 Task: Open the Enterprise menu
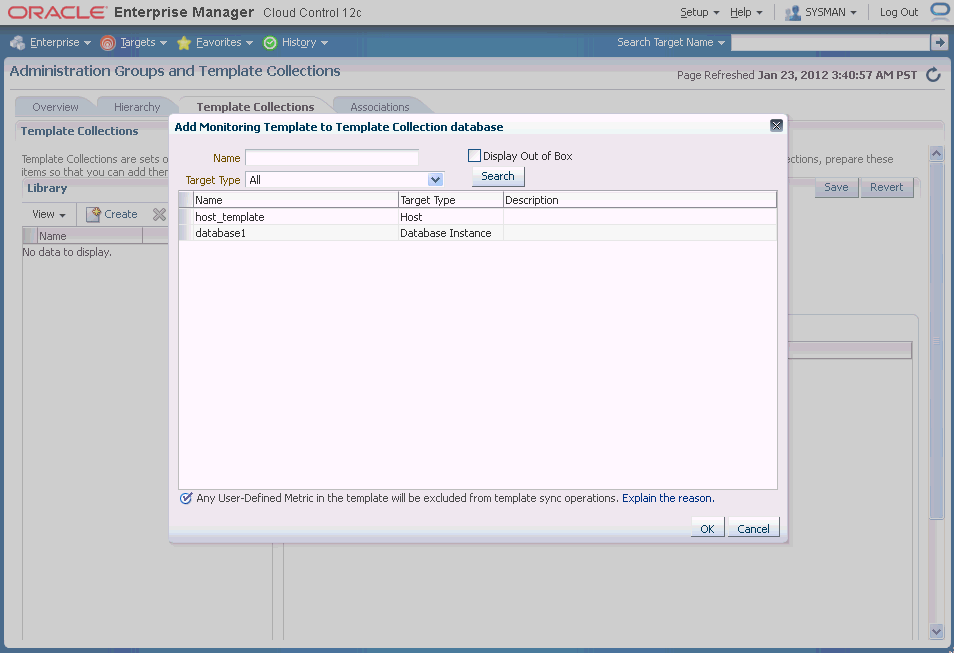tap(60, 43)
